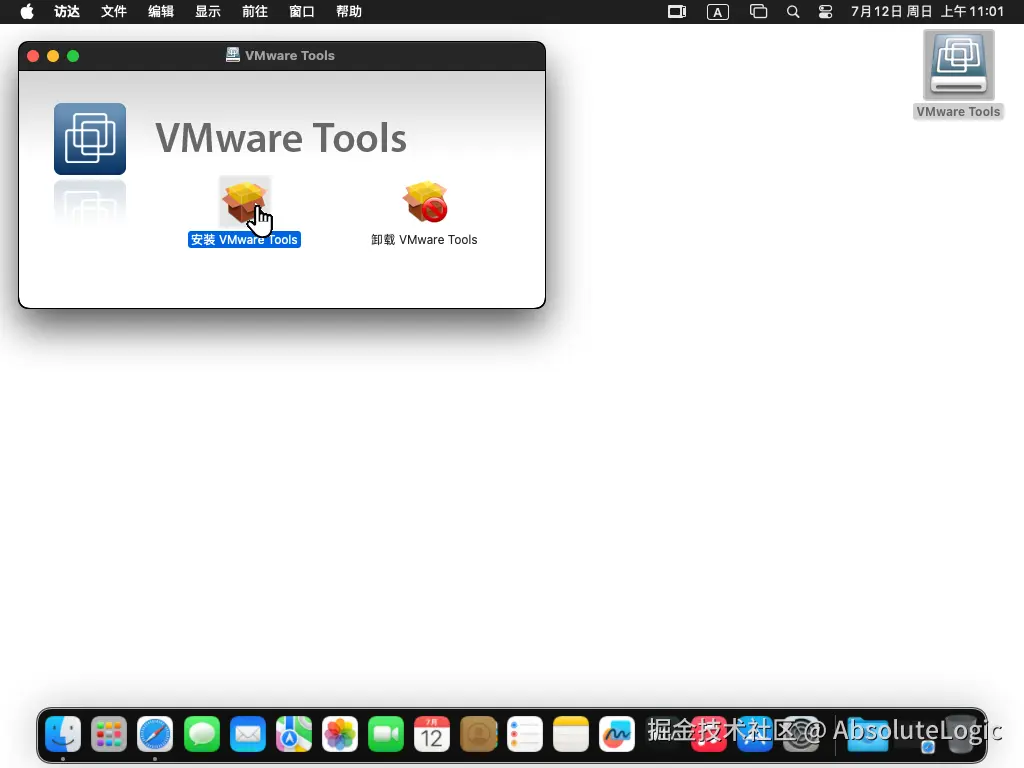
Task: Close the VMware Tools window
Action: [x=33, y=56]
